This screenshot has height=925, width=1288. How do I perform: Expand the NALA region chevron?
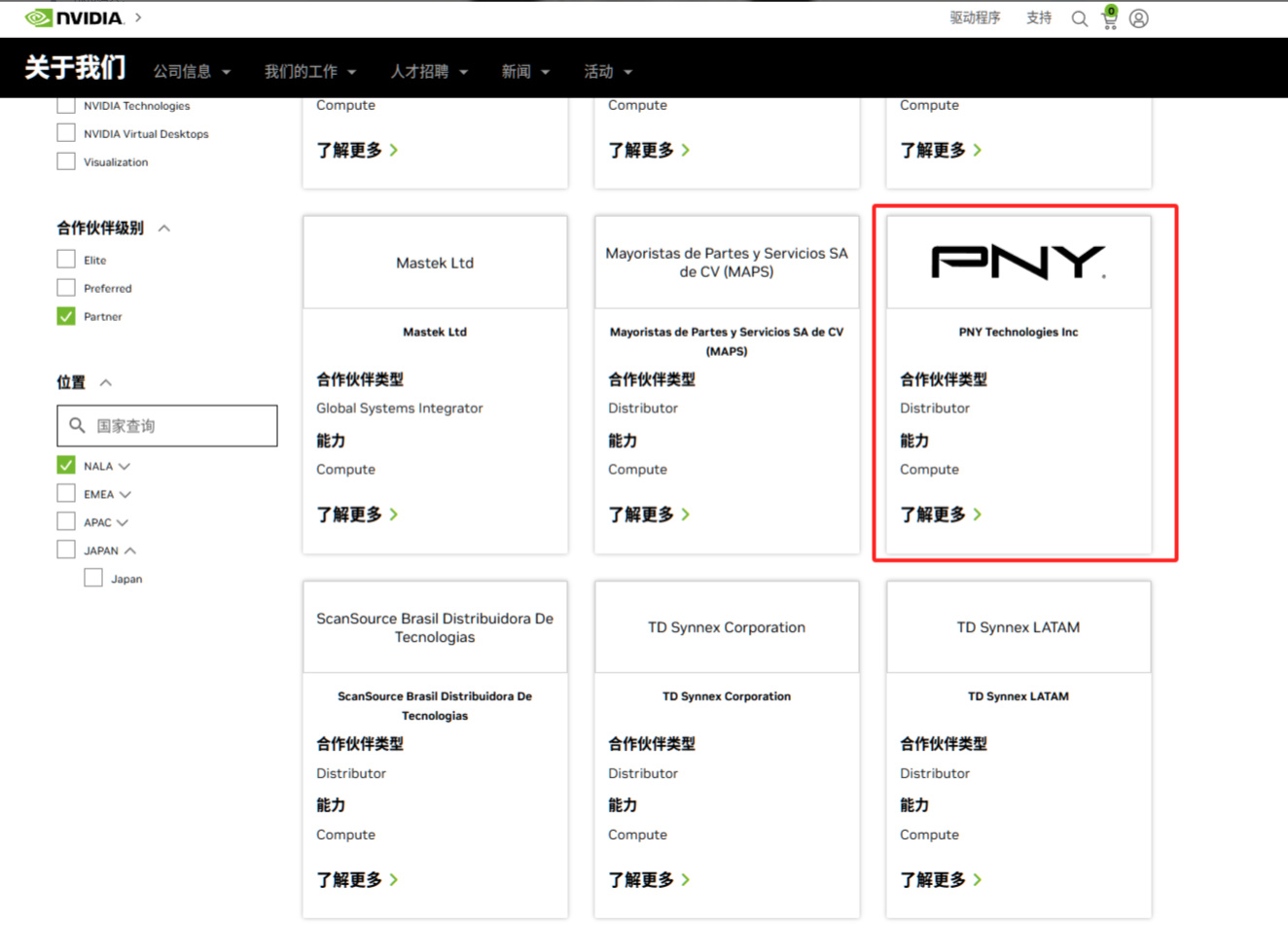pos(125,466)
